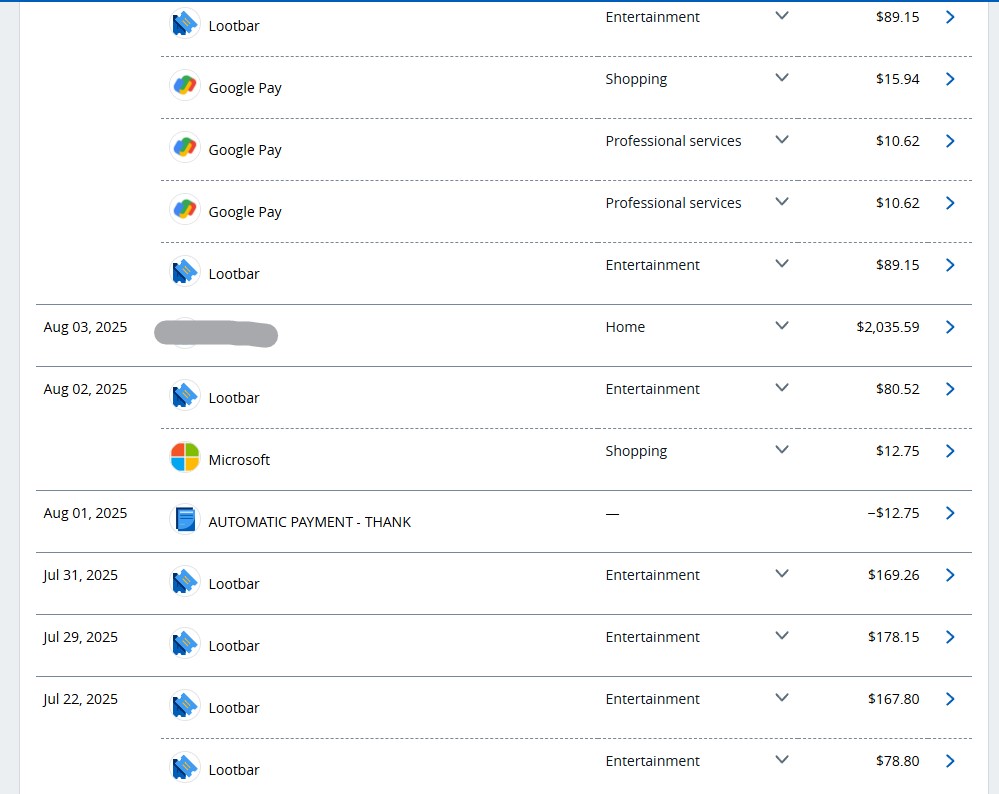Click the '−$12.75' payment amount
This screenshot has width=999, height=794.
point(893,514)
